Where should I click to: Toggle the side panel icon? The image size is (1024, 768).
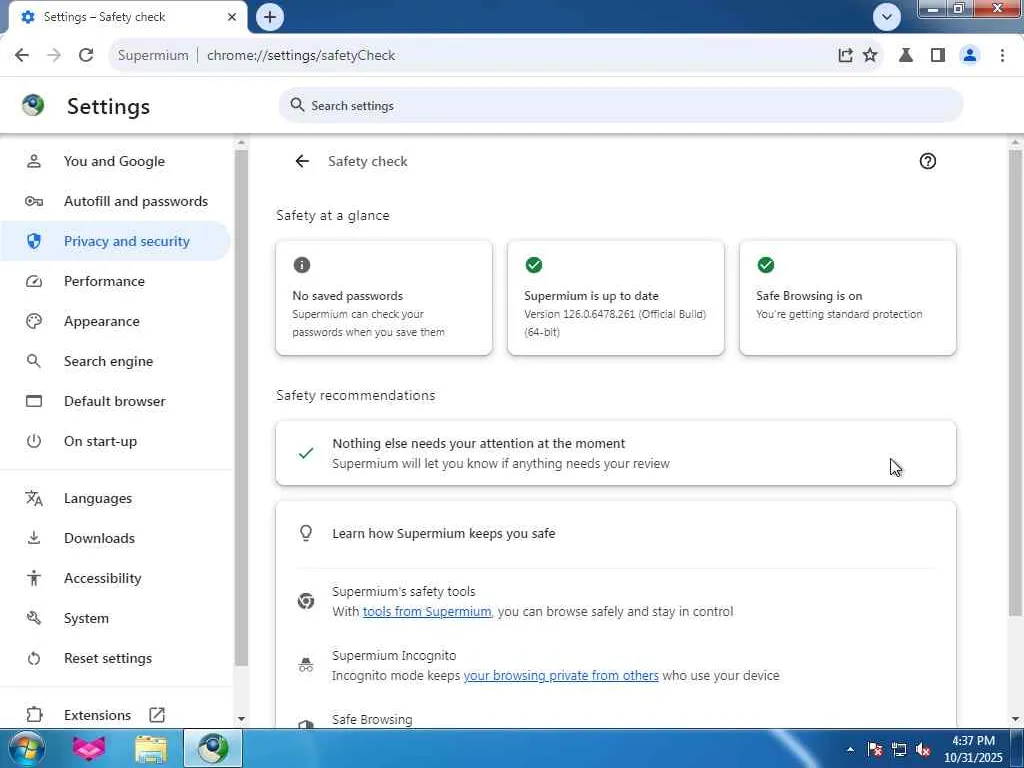coord(938,55)
